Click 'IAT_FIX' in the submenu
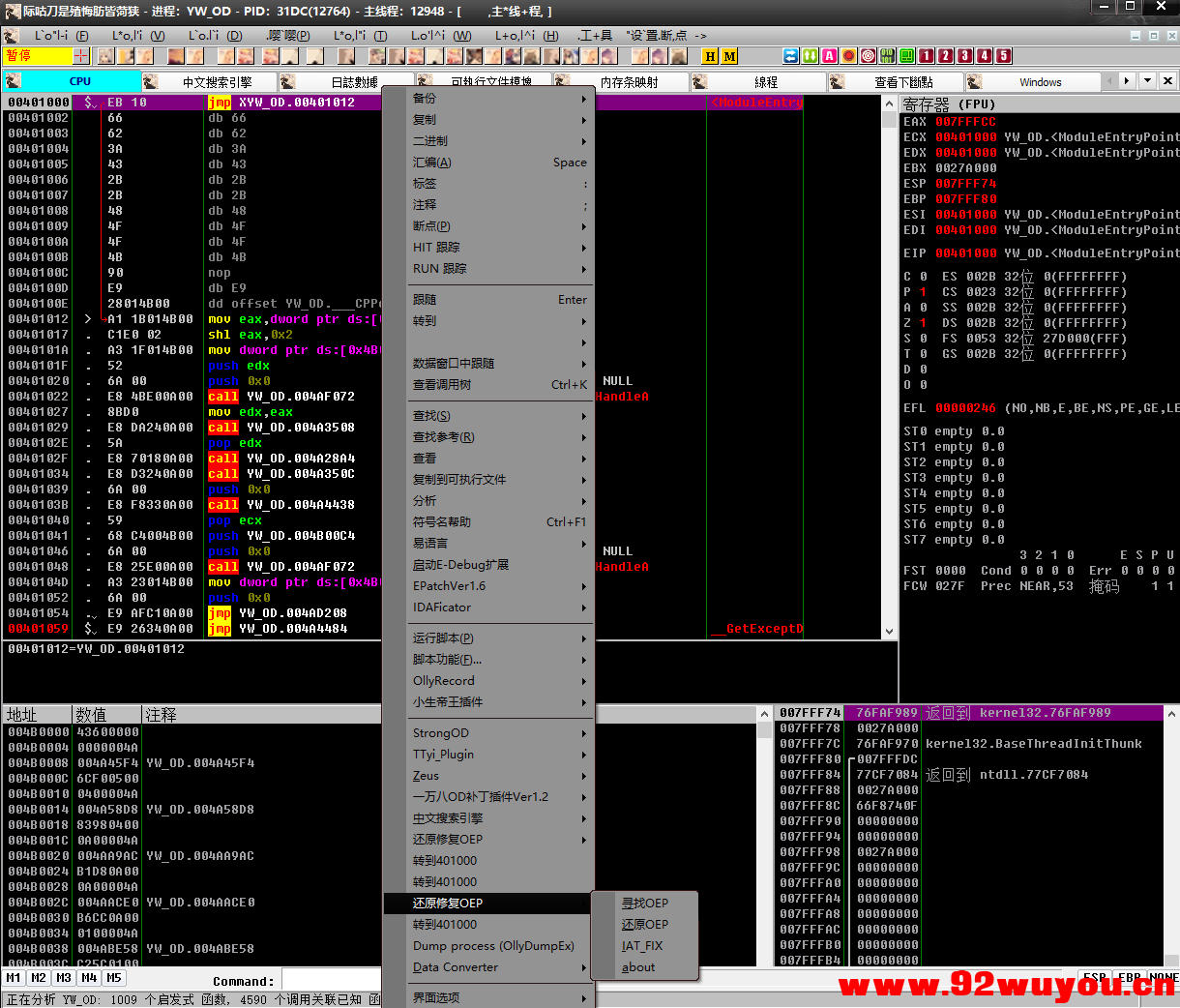The height and width of the screenshot is (1008, 1180). 644,945
